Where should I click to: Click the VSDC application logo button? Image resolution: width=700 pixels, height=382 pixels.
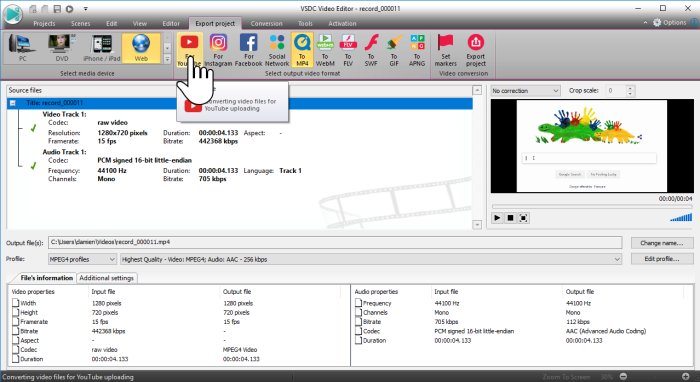click(x=13, y=14)
